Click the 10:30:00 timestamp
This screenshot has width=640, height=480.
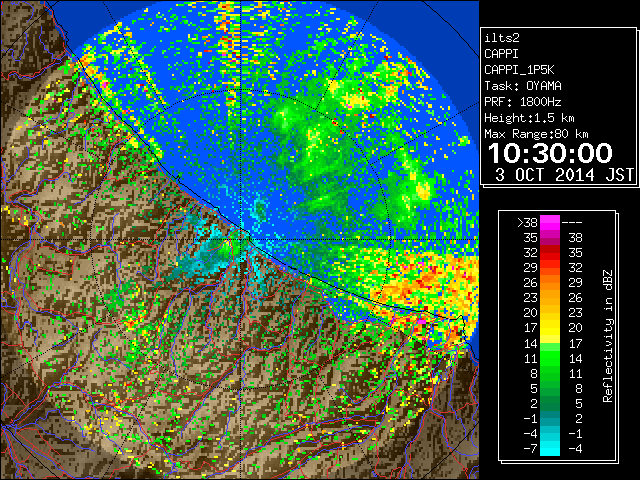tap(550, 153)
